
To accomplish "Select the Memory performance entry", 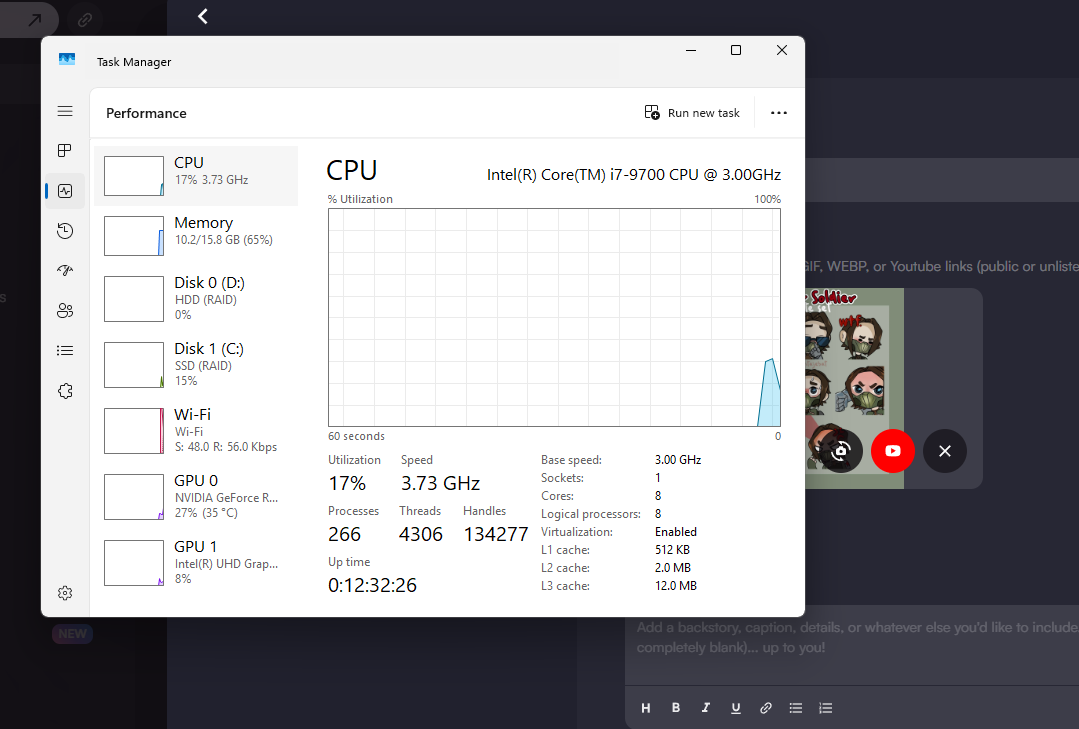I will tap(196, 235).
